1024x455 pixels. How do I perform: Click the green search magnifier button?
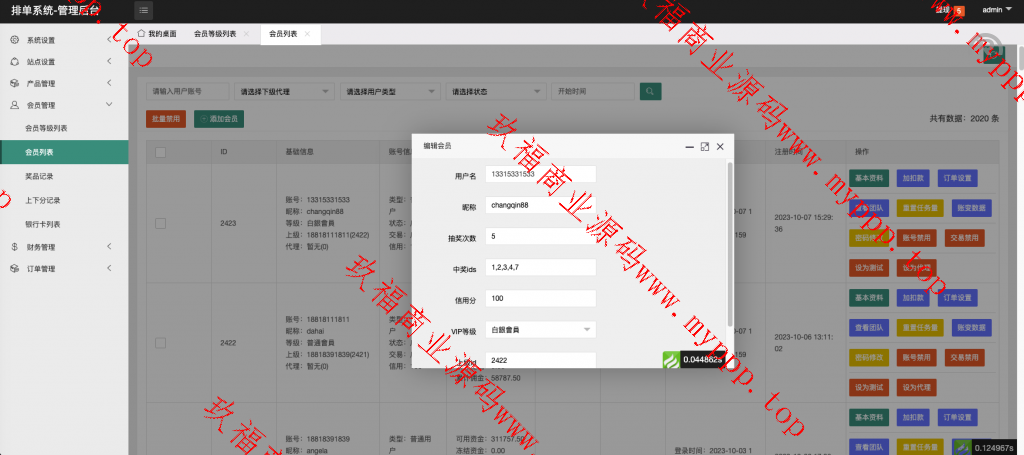(651, 92)
